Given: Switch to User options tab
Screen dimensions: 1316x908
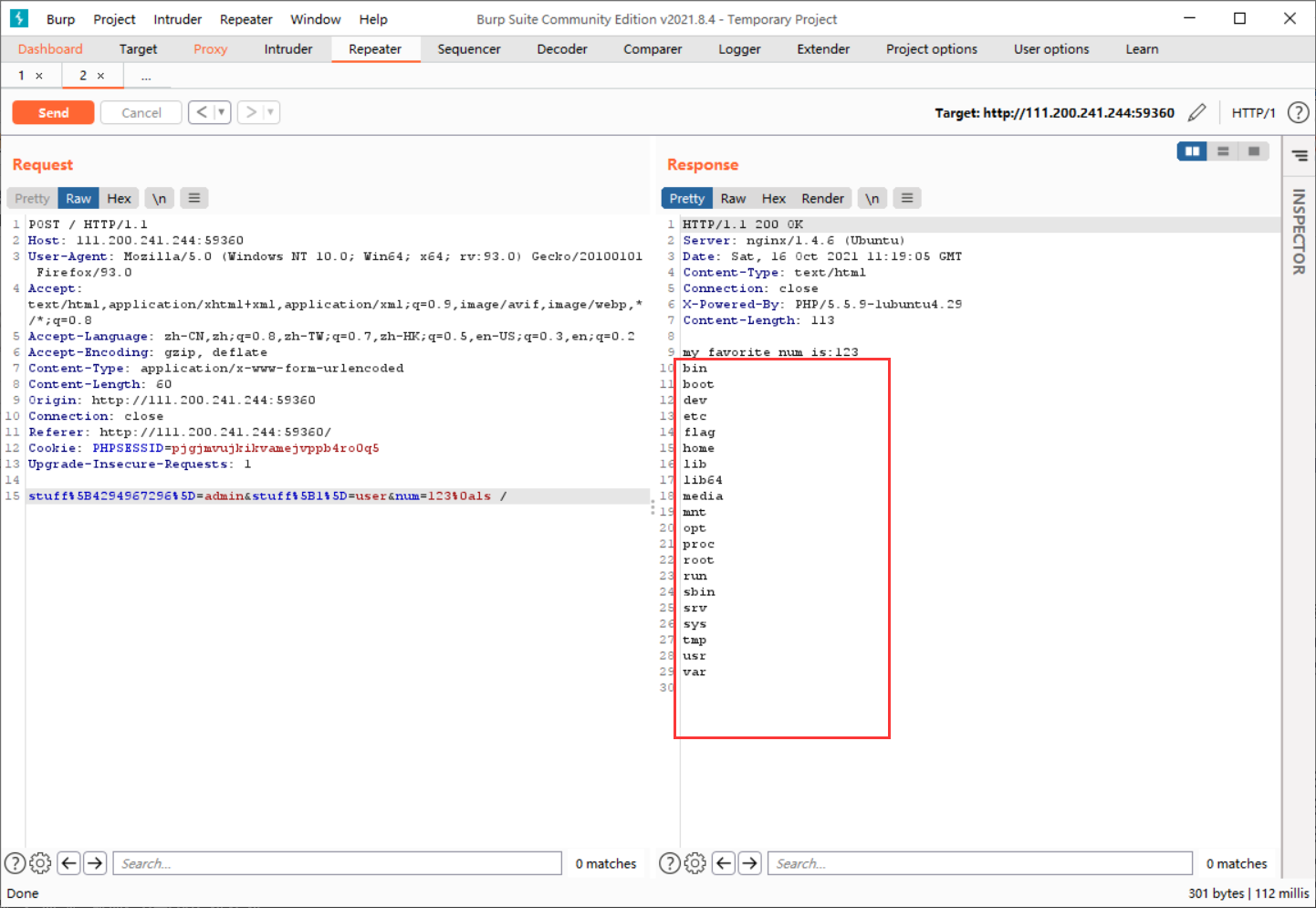Looking at the screenshot, I should coord(1051,49).
